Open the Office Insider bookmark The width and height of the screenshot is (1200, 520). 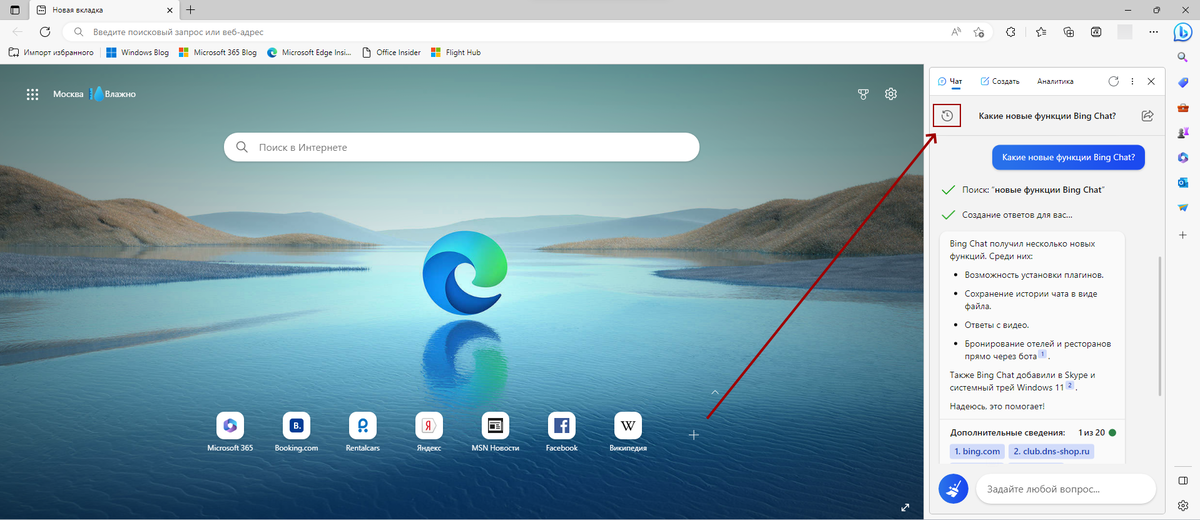coord(391,52)
